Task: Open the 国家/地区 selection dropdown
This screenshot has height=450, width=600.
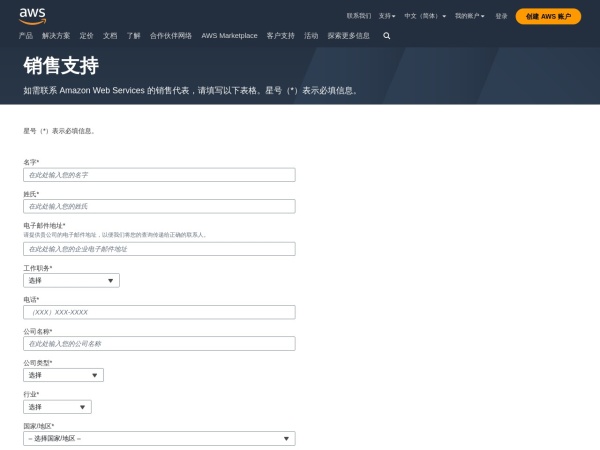Action: point(159,438)
